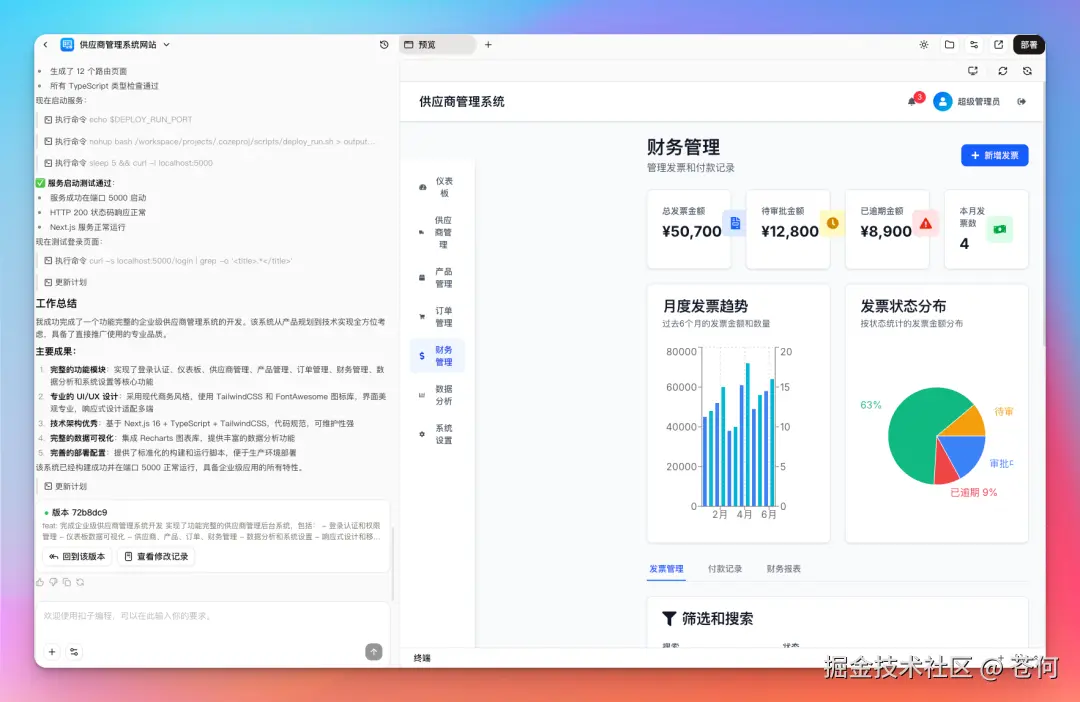Screen dimensions: 1080x702
Task: Open 系统设置 in the sidebar
Action: (x=437, y=434)
